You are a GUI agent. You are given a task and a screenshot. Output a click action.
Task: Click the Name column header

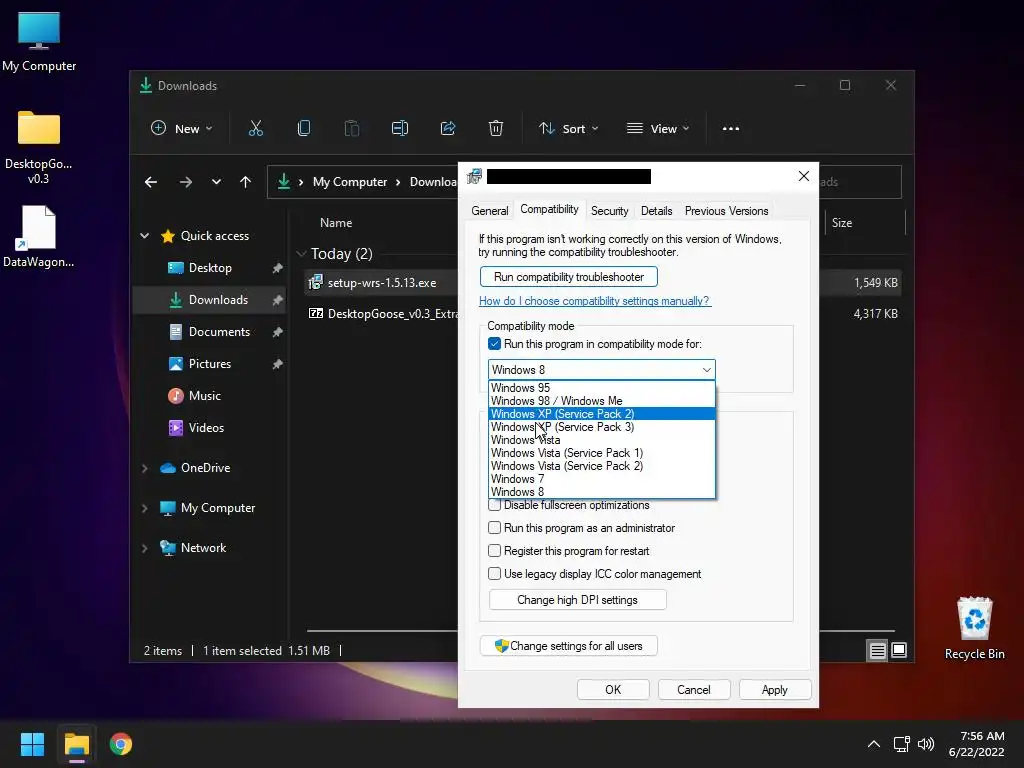tap(336, 223)
